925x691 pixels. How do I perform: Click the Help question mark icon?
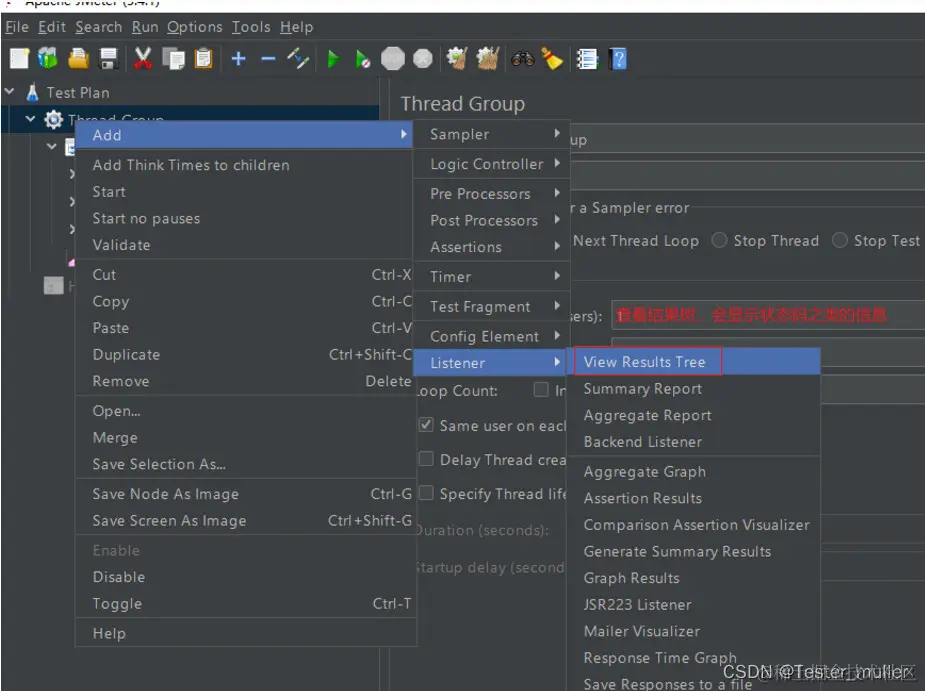(618, 59)
